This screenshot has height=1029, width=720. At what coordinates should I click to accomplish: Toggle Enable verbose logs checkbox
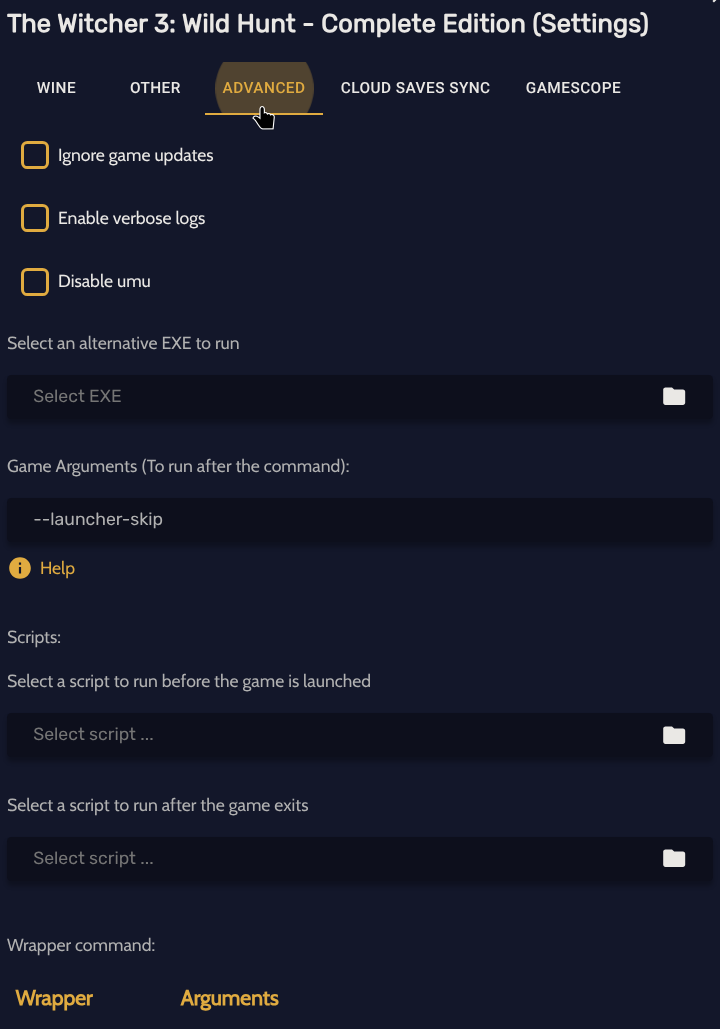[35, 218]
